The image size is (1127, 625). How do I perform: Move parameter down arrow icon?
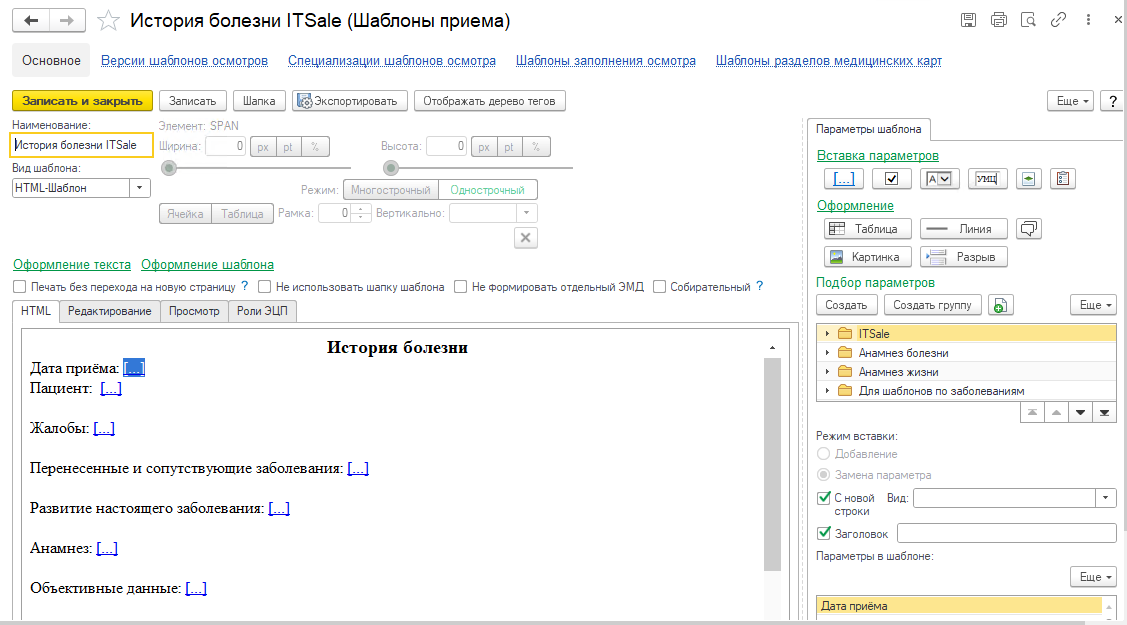1080,412
